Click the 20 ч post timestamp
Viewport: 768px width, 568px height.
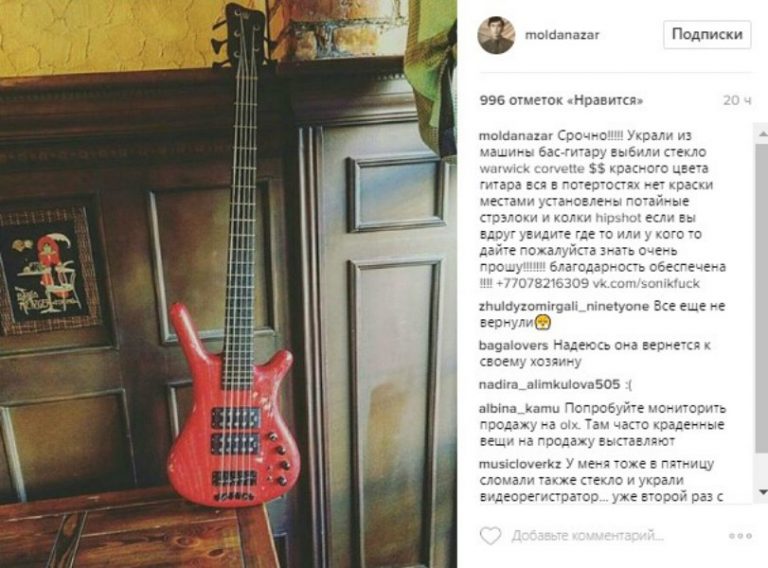[737, 100]
